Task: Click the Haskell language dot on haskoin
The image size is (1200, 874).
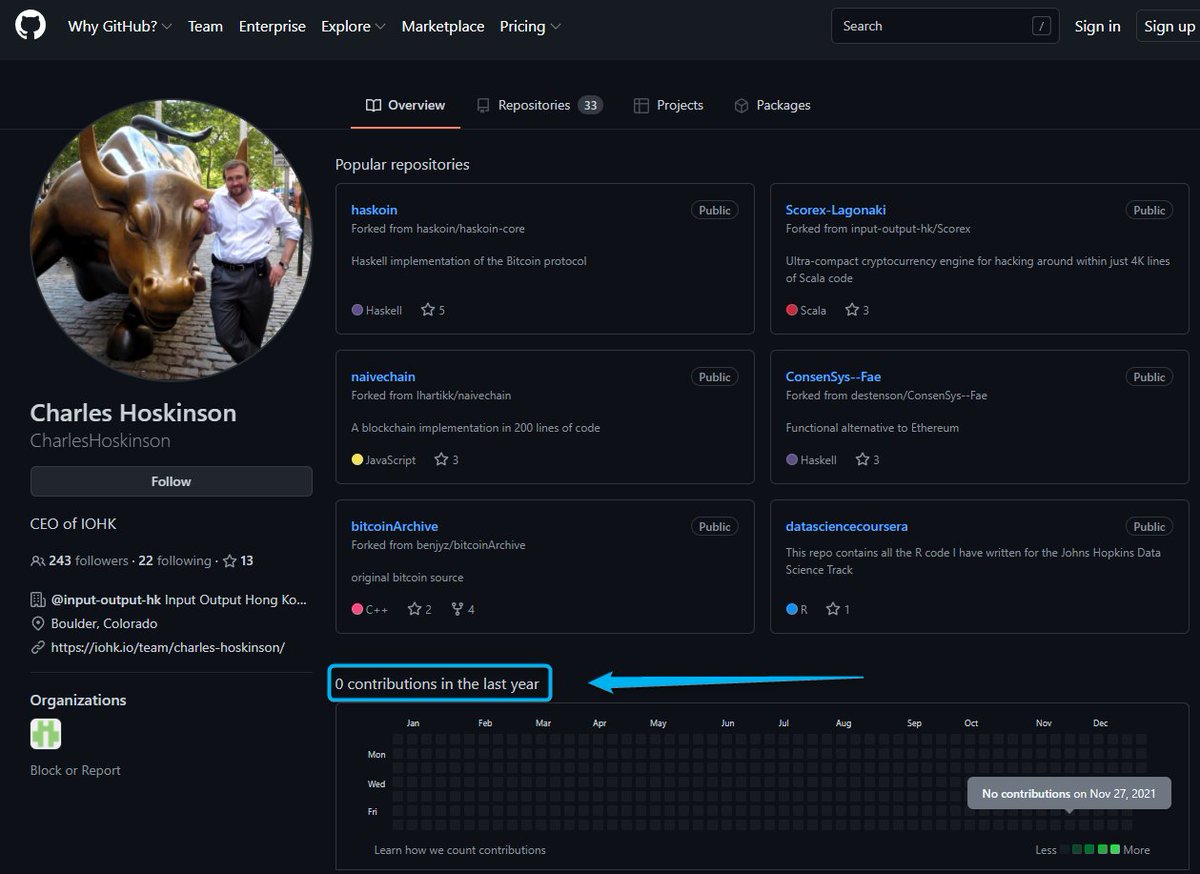Action: click(x=357, y=310)
